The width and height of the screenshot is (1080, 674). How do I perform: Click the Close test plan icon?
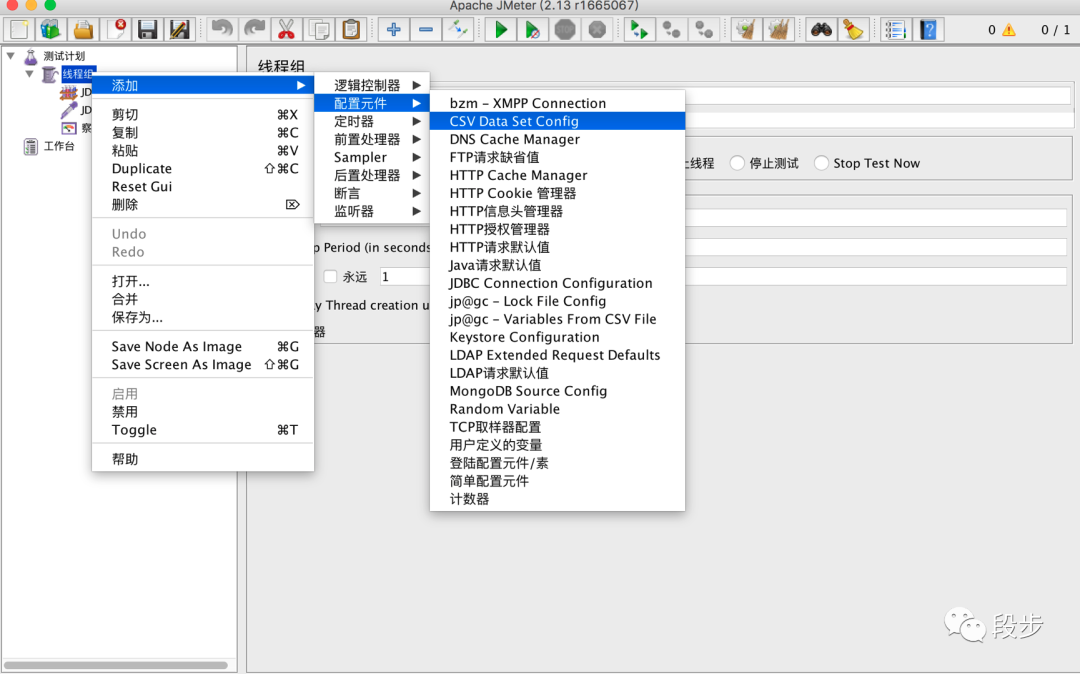115,30
